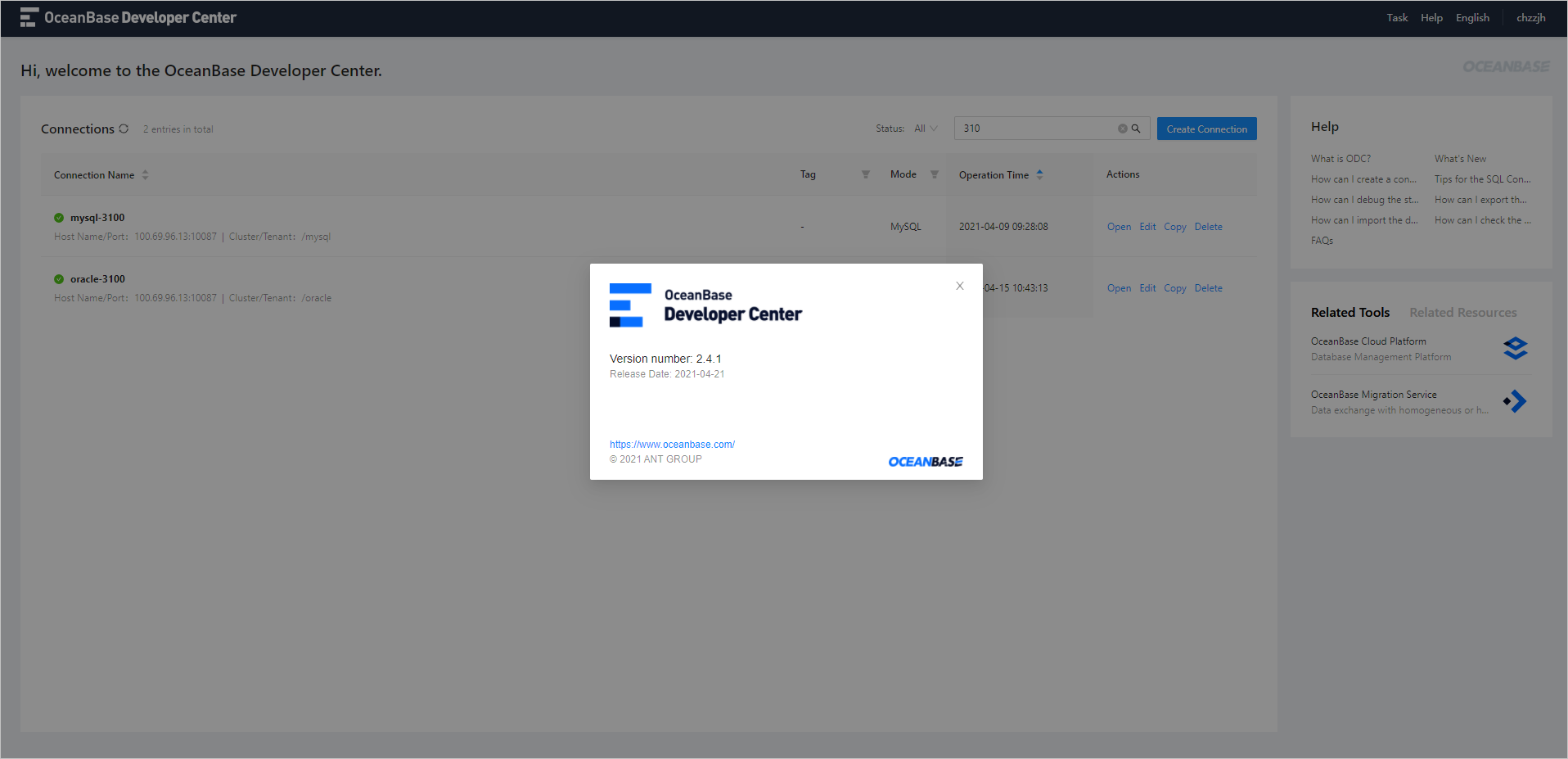1568x759 pixels.
Task: Click the MySQL mode cell
Action: point(905,227)
